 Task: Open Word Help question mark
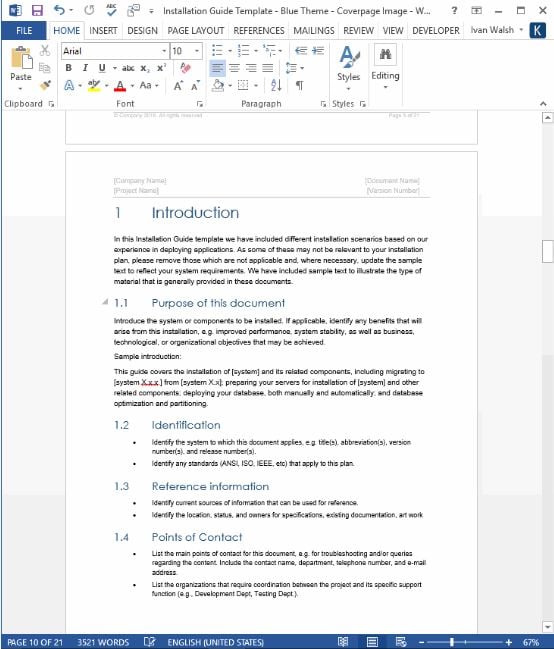pos(454,10)
